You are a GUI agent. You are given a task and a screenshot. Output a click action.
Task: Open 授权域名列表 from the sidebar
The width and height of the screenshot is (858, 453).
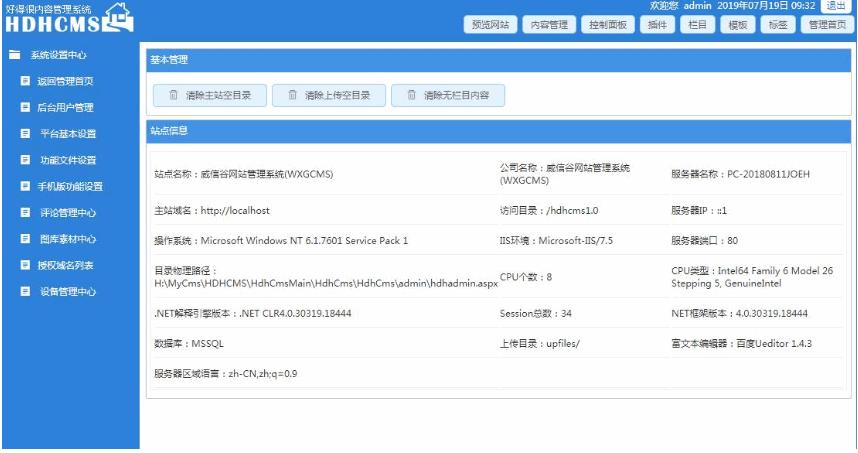(x=66, y=266)
